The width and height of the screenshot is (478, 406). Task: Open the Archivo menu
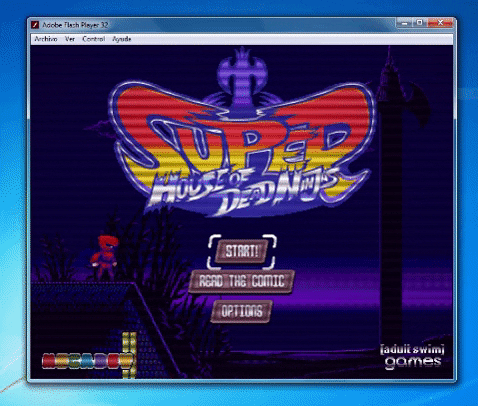tap(46, 39)
